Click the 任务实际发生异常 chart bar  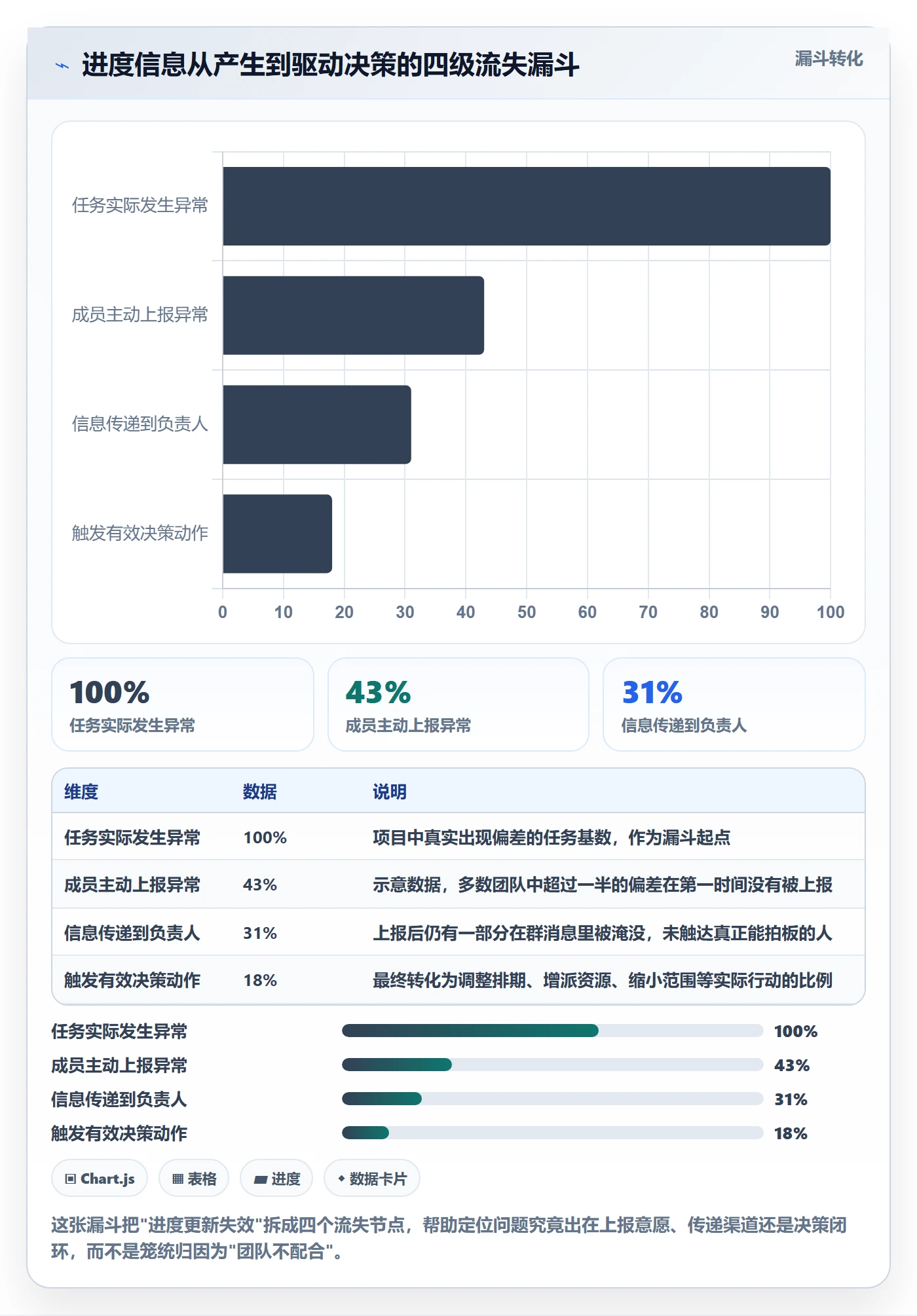527,206
